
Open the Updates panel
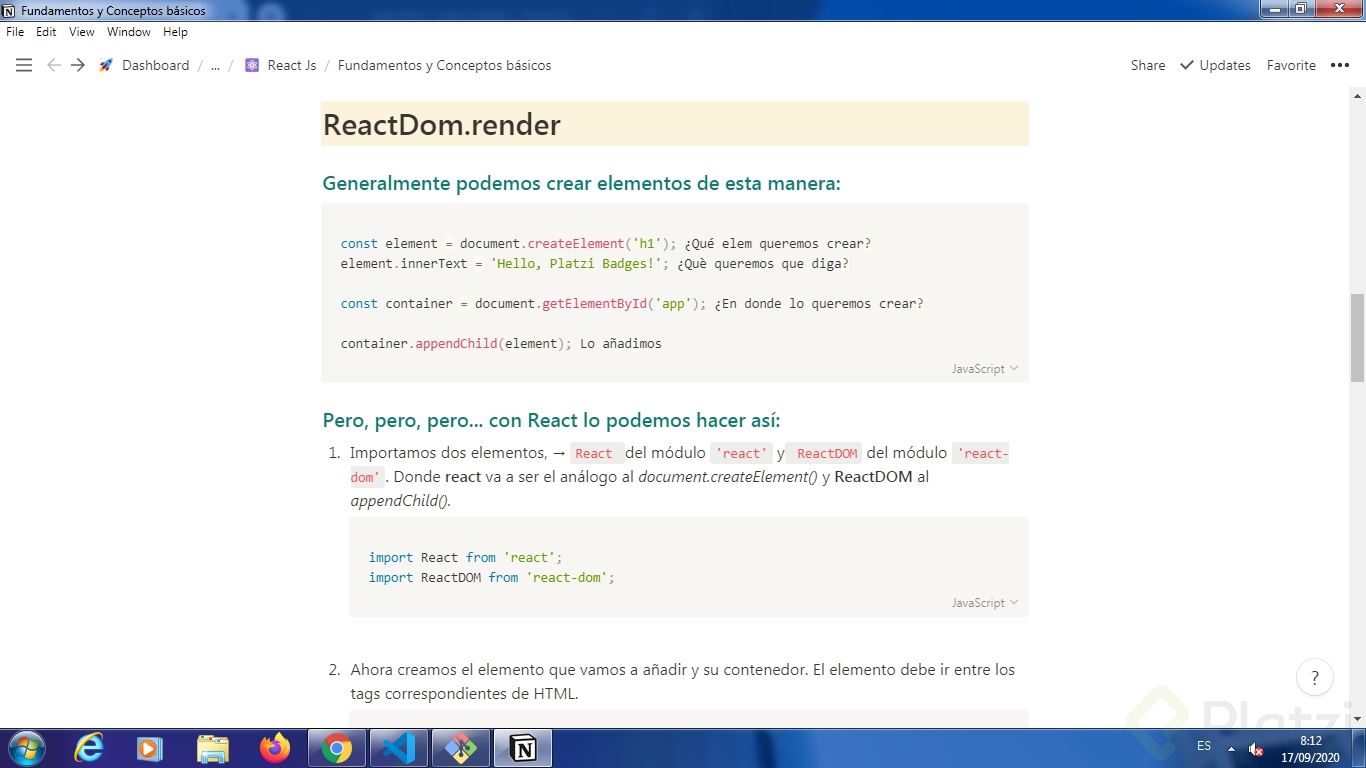tap(1215, 65)
